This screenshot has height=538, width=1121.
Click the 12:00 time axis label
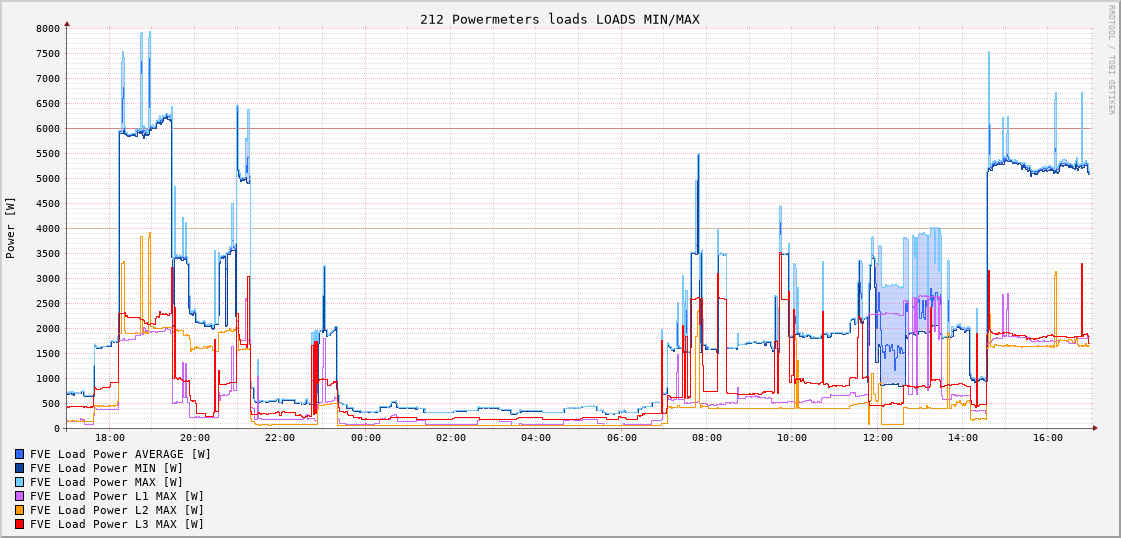coord(878,438)
